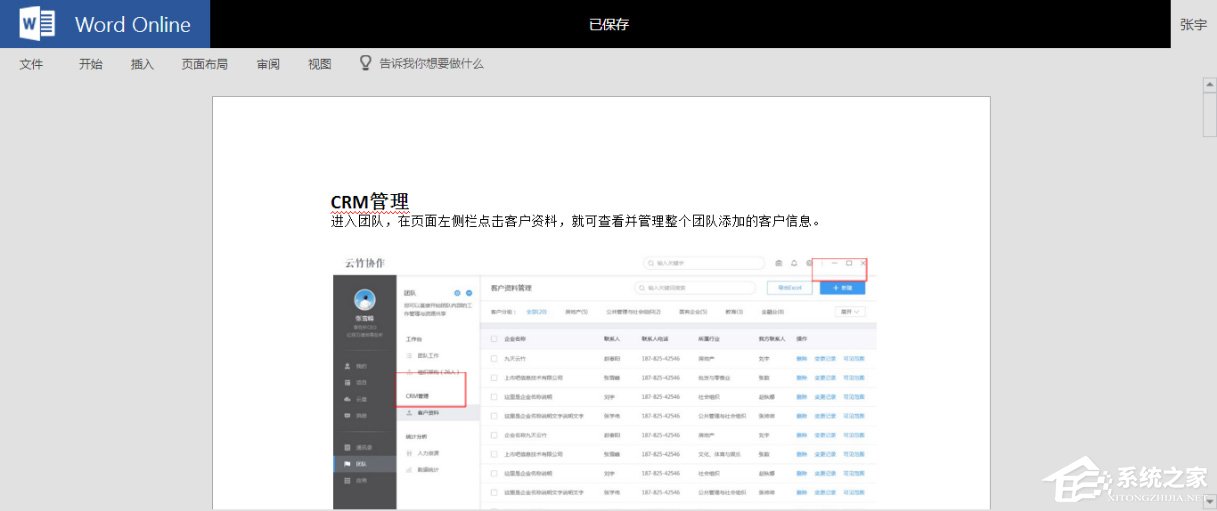The width and height of the screenshot is (1217, 511).
Task: Click the CRM管理 heading in the document
Action: [x=369, y=202]
